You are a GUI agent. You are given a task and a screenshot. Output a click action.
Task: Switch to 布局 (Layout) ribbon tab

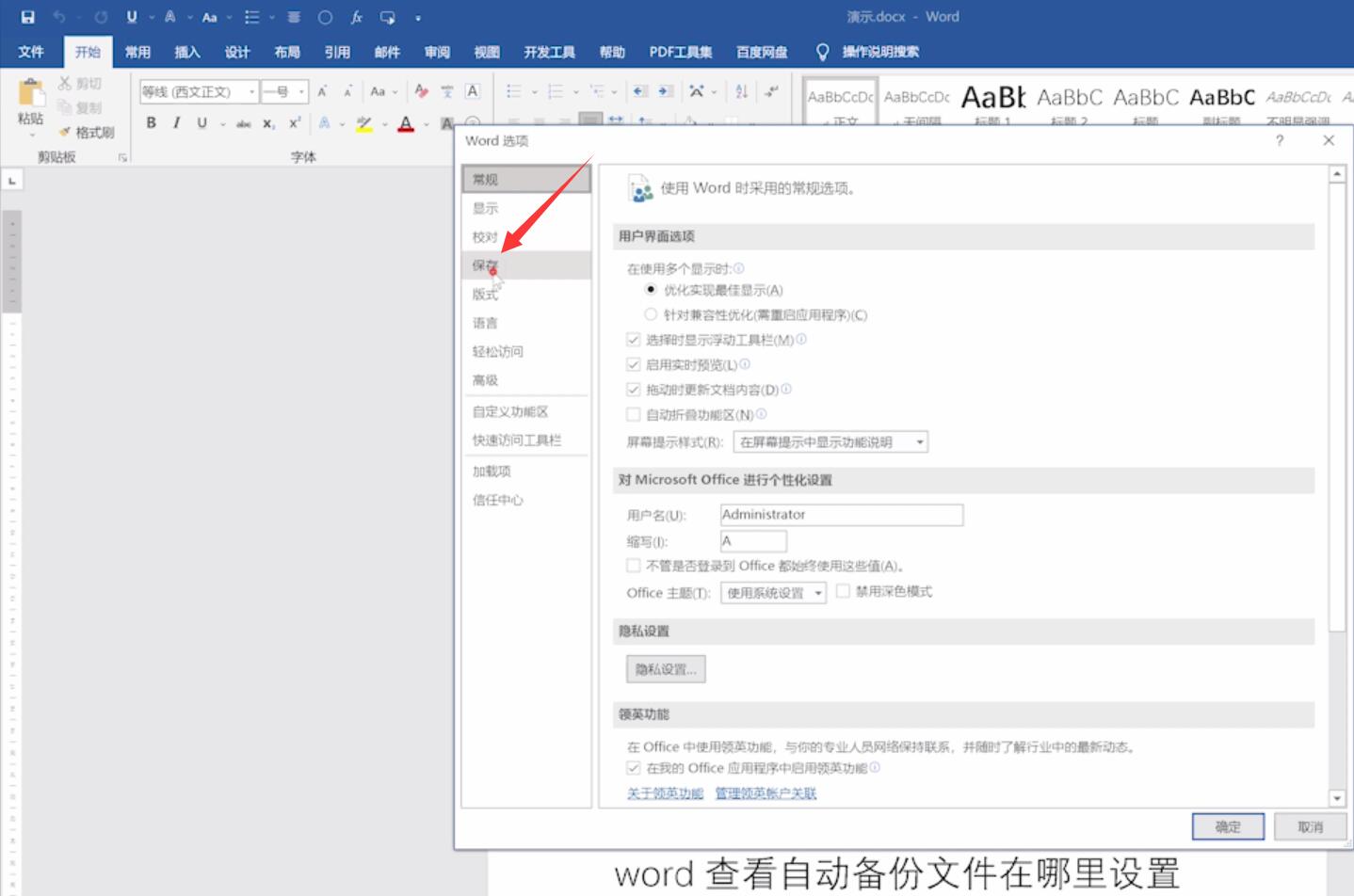(x=287, y=52)
